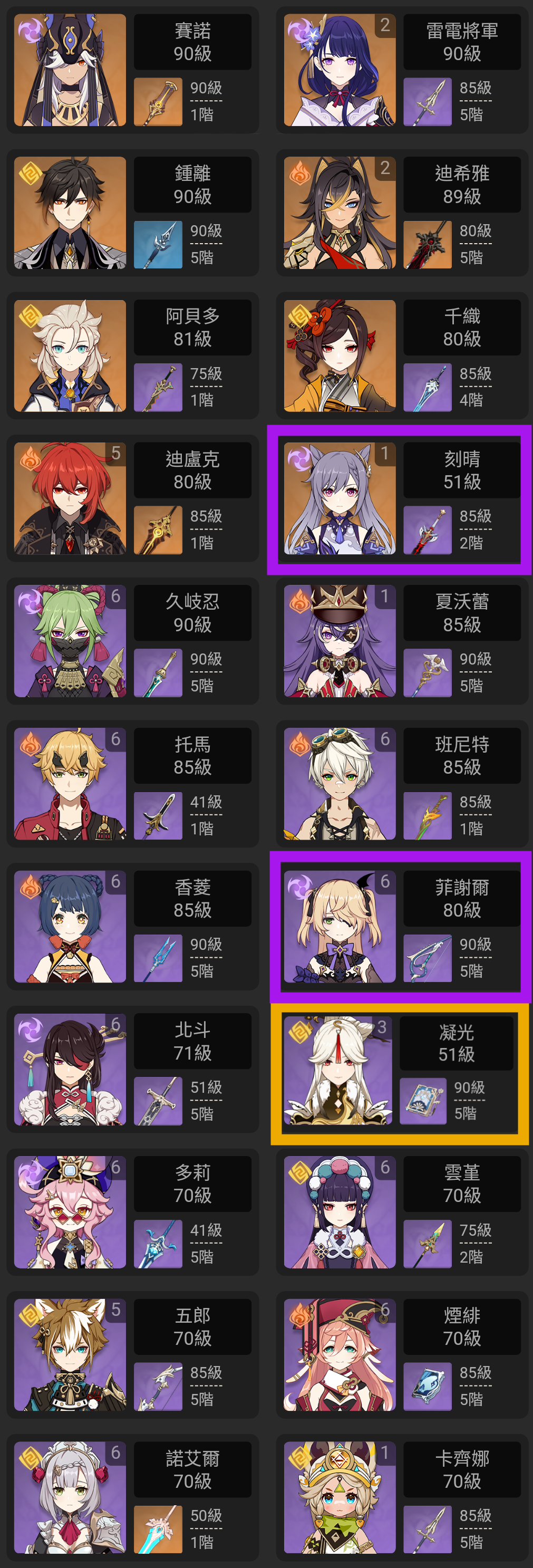Select 賽諾 character portrait
The width and height of the screenshot is (533, 1568).
click(x=70, y=70)
